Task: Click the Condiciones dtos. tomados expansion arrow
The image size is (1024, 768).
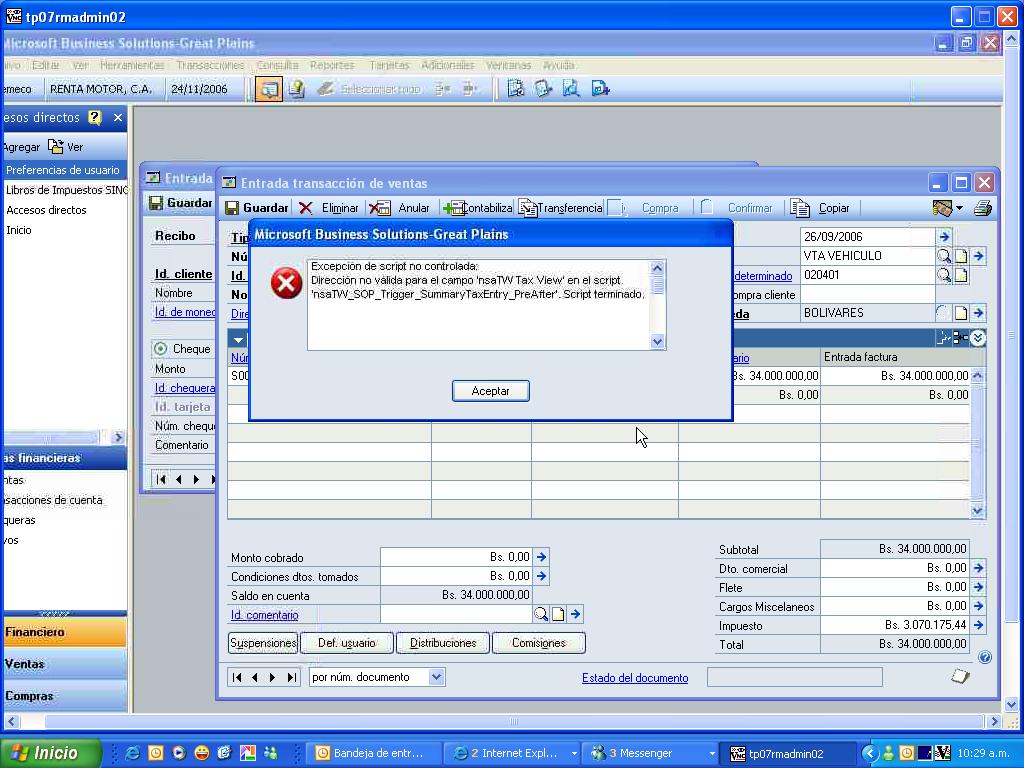Action: coord(541,576)
